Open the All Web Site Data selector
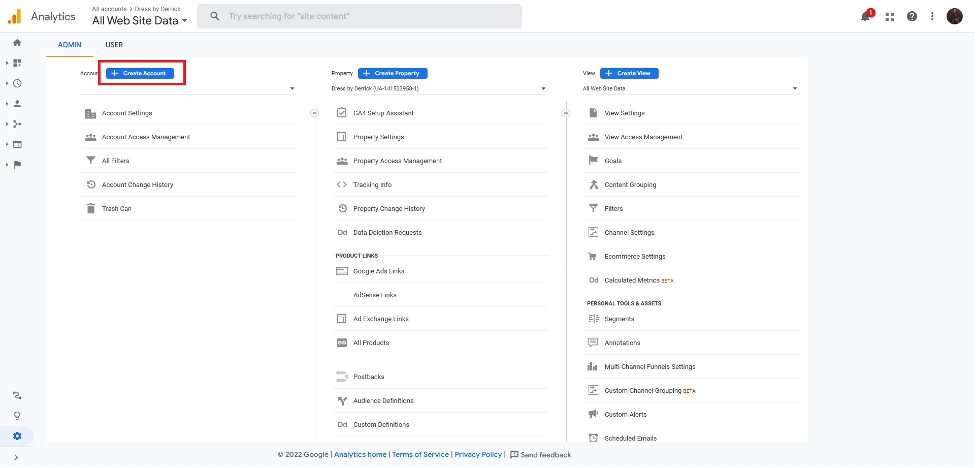977x468 pixels. (140, 21)
